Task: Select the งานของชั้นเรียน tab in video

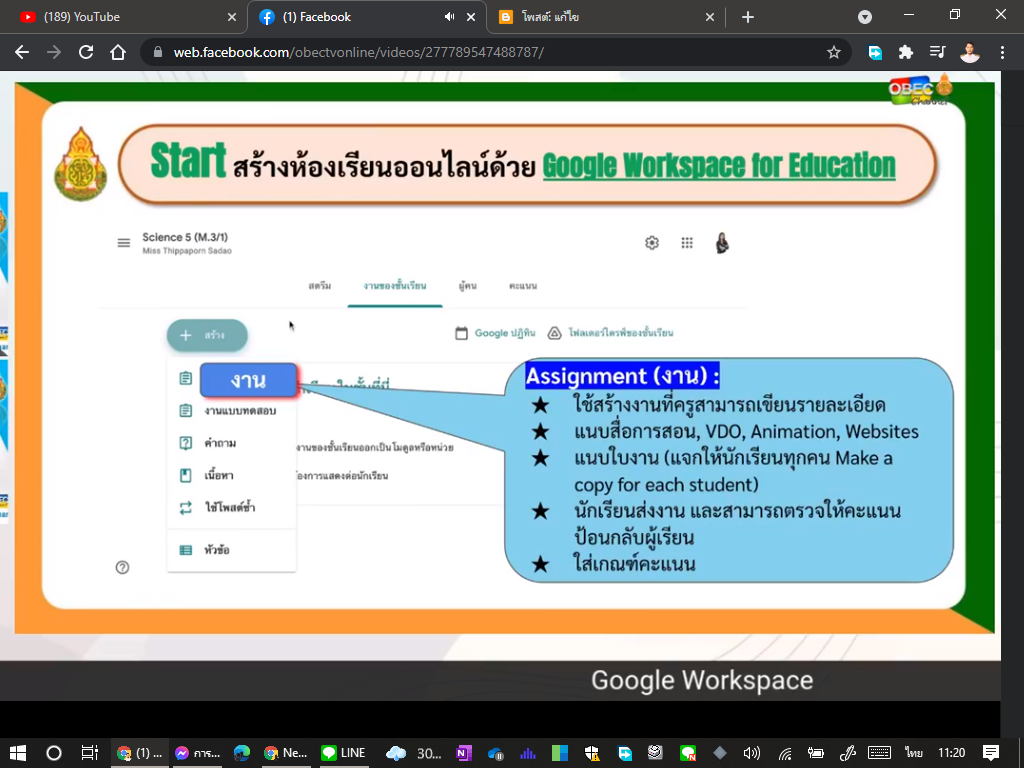Action: [x=395, y=286]
